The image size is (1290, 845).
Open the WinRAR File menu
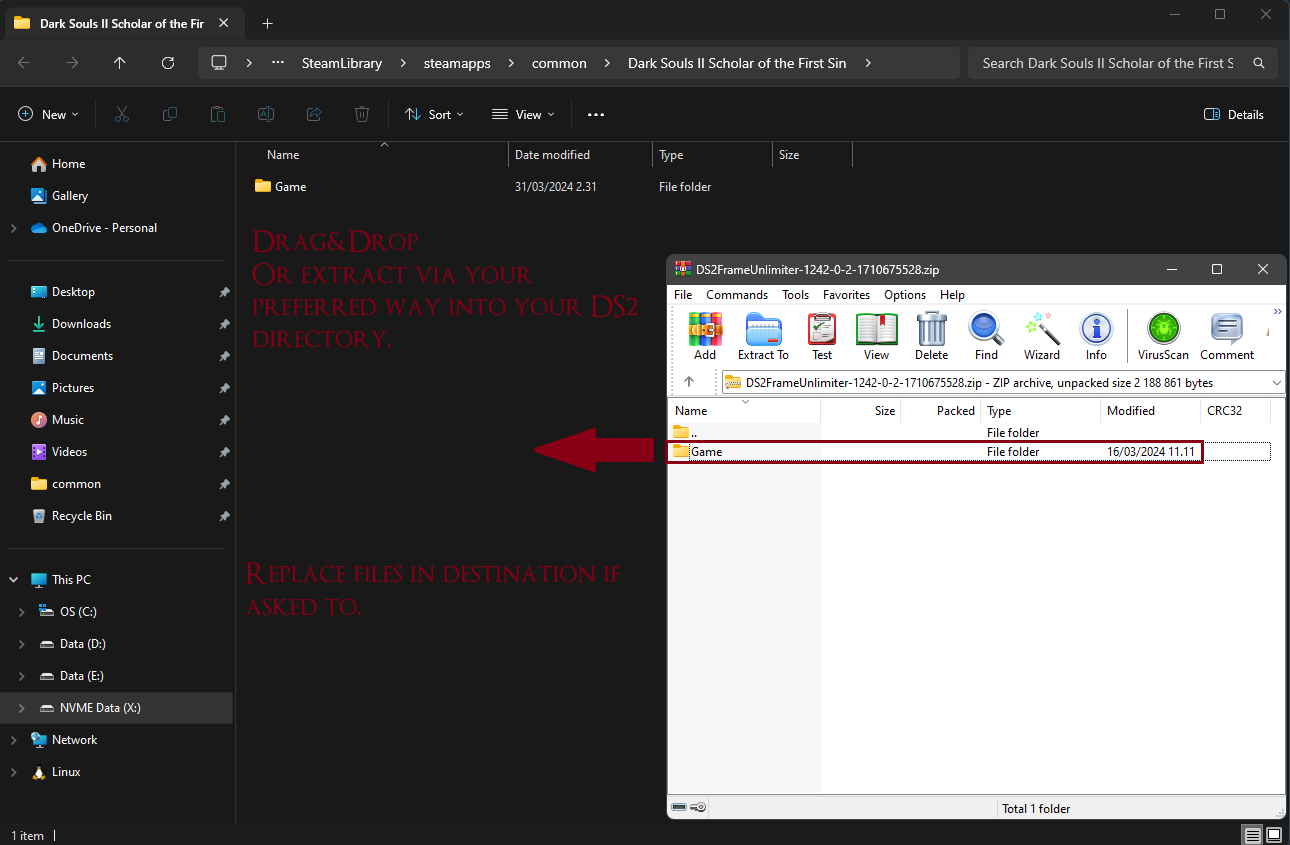coord(683,295)
